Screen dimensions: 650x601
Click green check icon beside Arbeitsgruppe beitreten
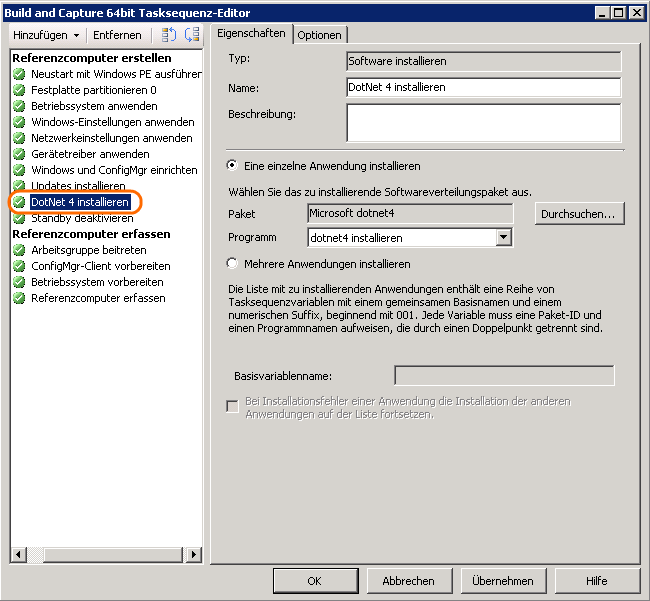19,250
